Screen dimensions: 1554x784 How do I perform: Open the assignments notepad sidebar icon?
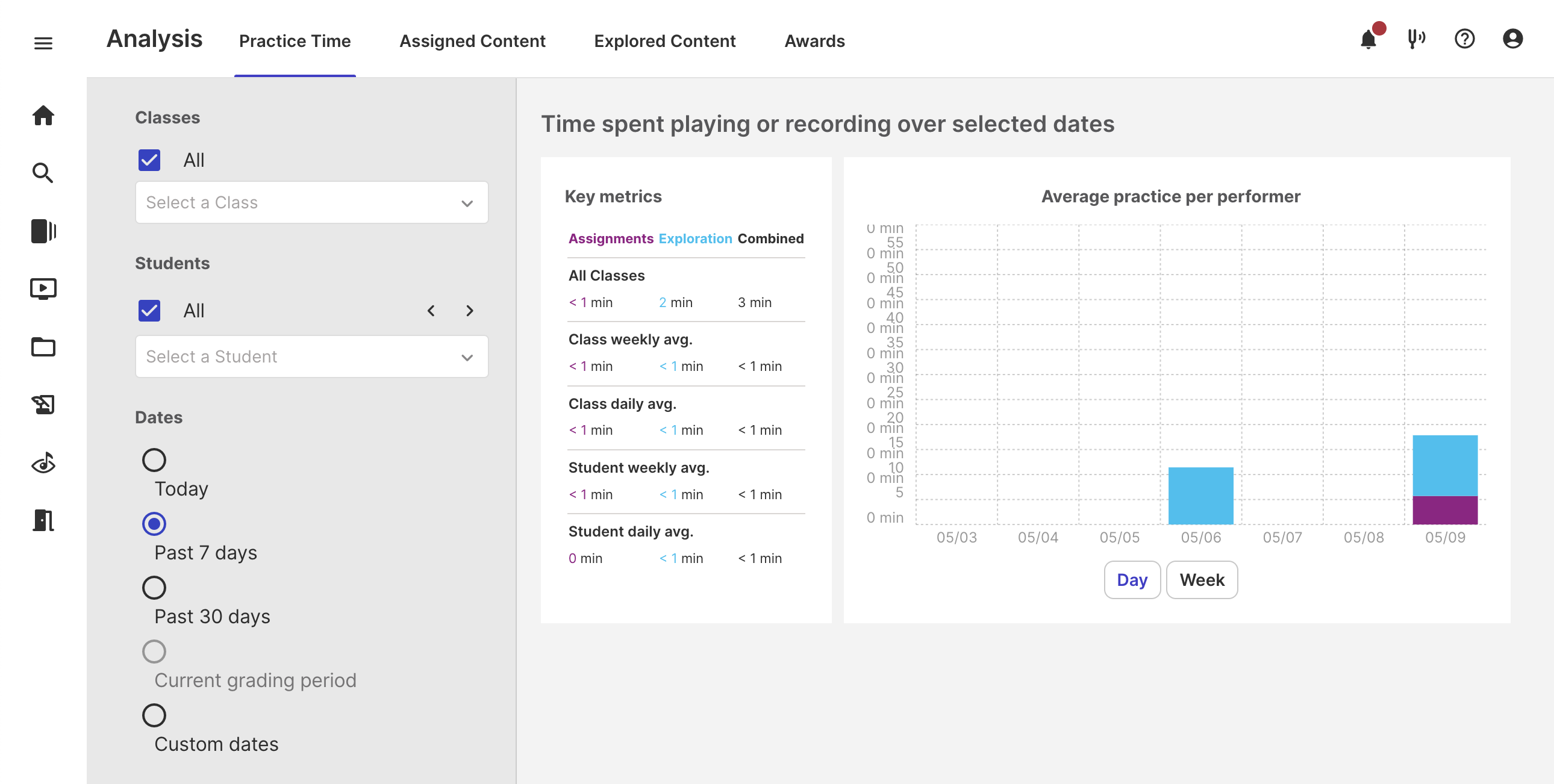43,405
